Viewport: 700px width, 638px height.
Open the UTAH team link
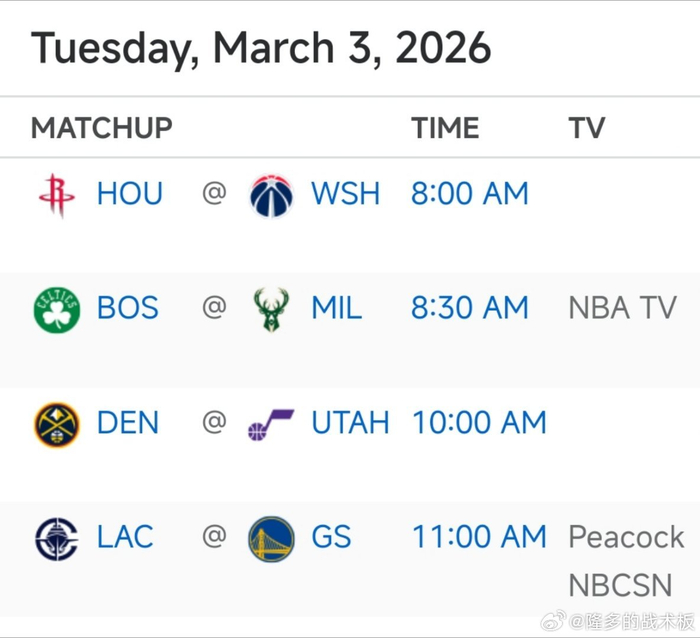350,424
